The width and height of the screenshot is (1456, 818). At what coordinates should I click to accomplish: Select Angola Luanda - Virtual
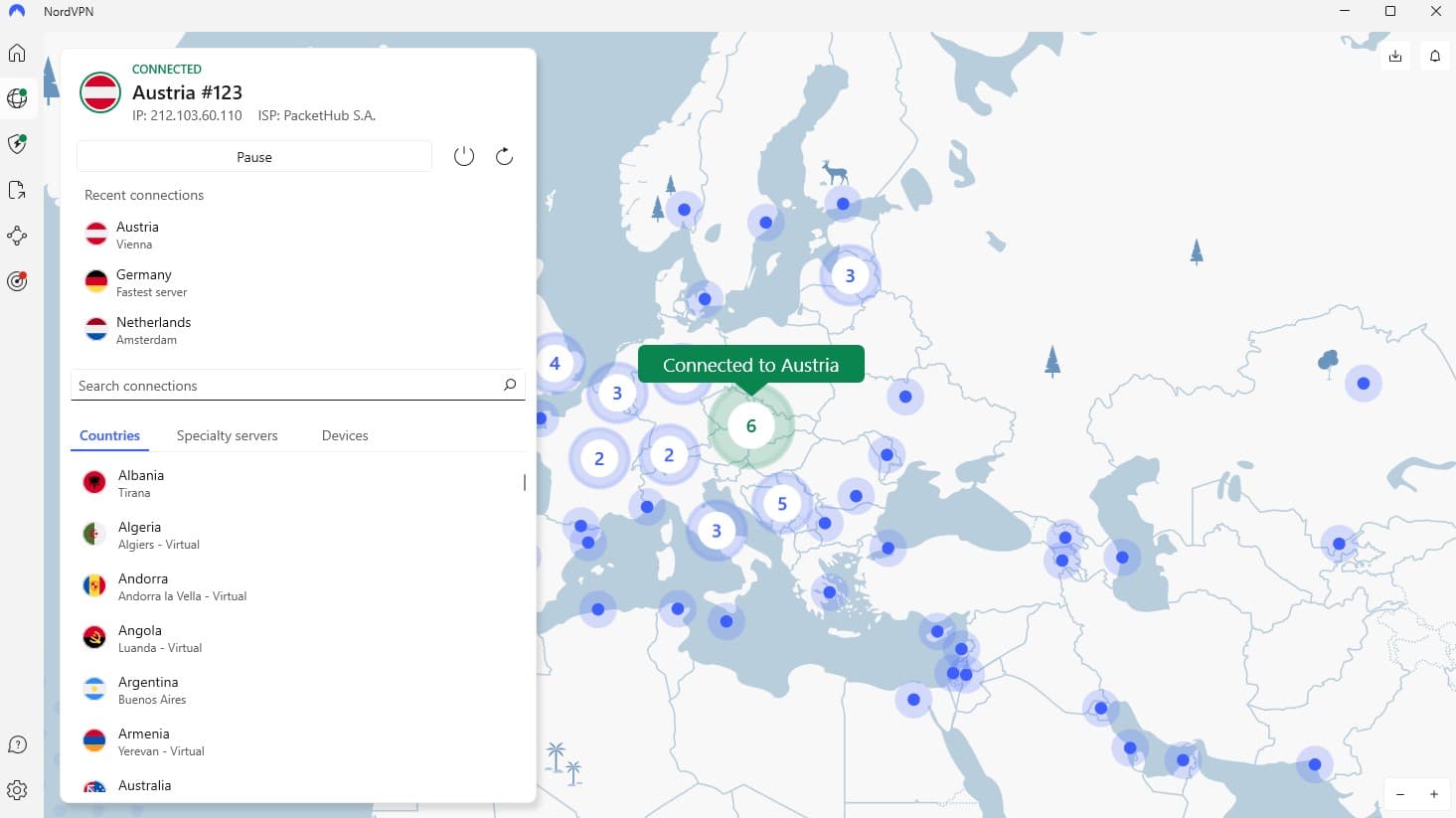click(x=296, y=638)
